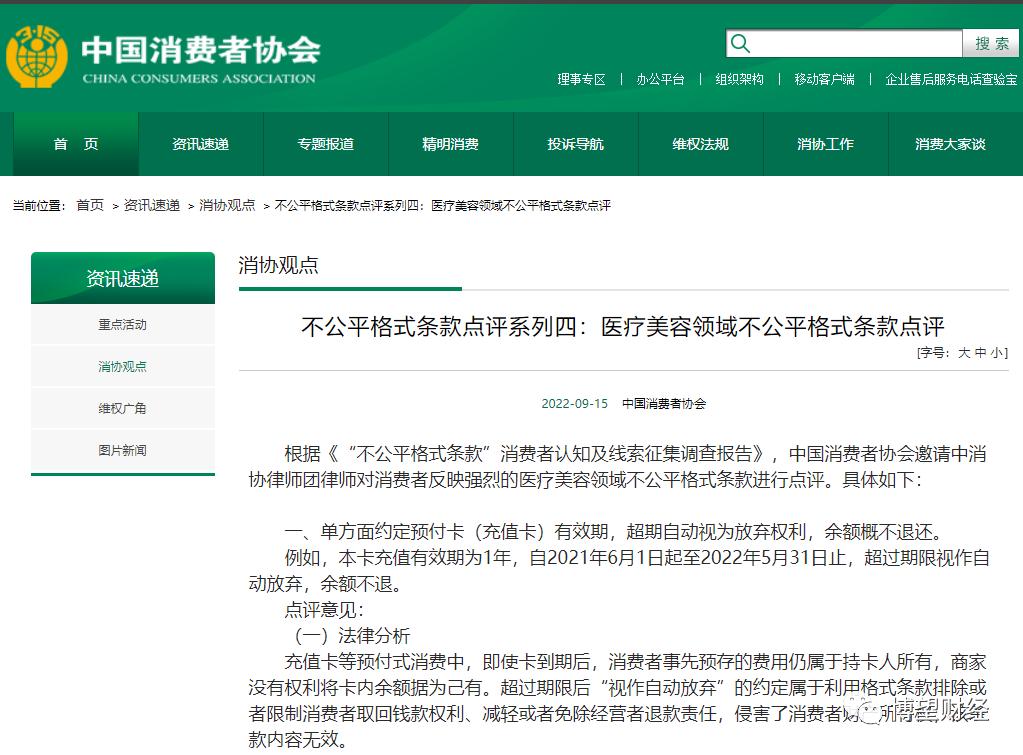The height and width of the screenshot is (755, 1023).
Task: Click 维权法规 in the top navigation
Action: [700, 144]
